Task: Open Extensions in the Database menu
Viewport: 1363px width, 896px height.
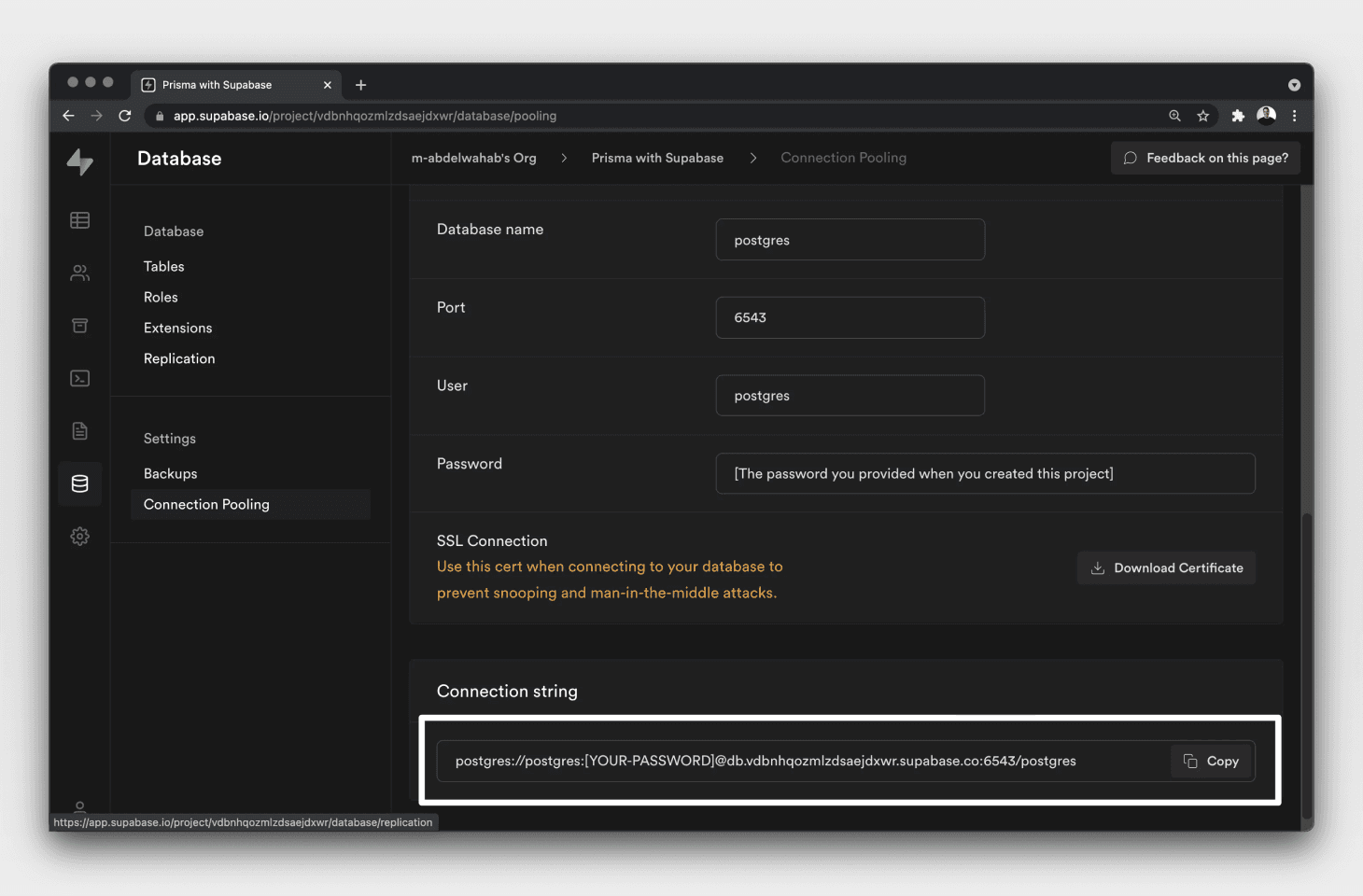Action: click(177, 328)
